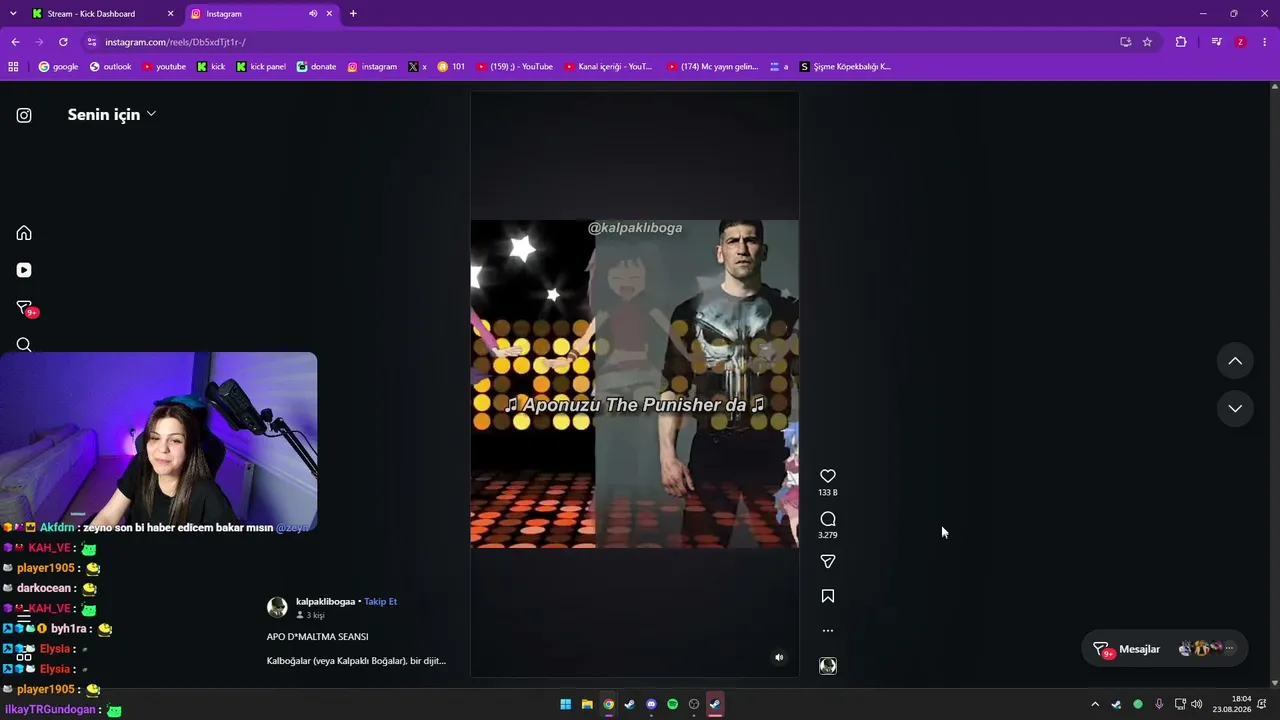Close the Instagram browser tab
The height and width of the screenshot is (720, 1280).
point(329,14)
